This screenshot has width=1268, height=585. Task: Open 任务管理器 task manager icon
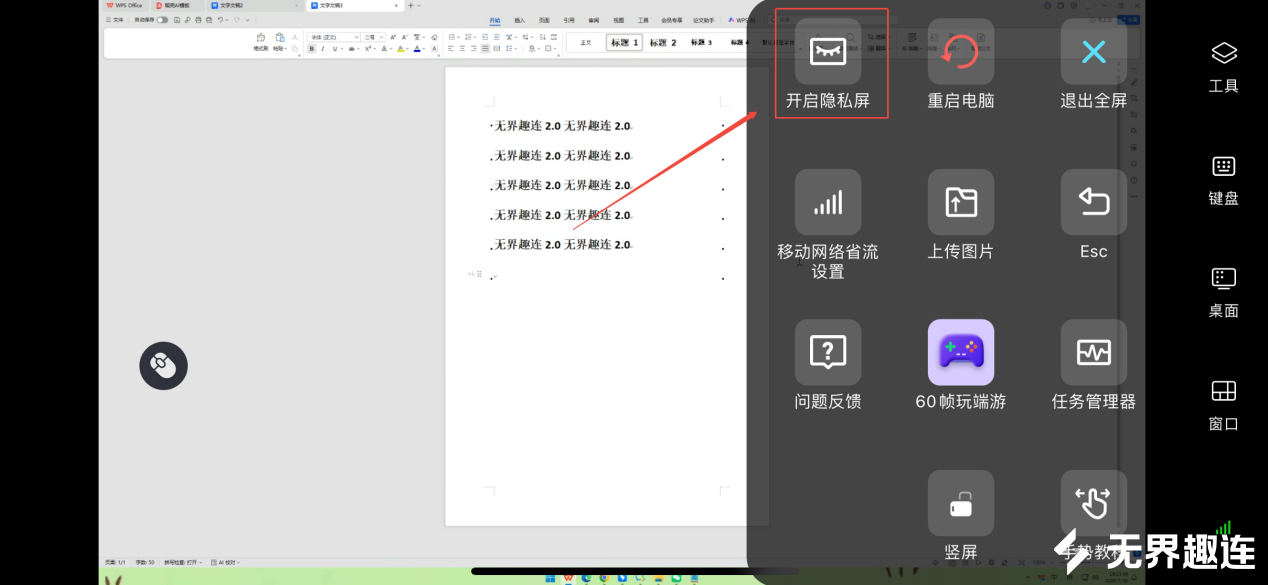tap(1094, 352)
